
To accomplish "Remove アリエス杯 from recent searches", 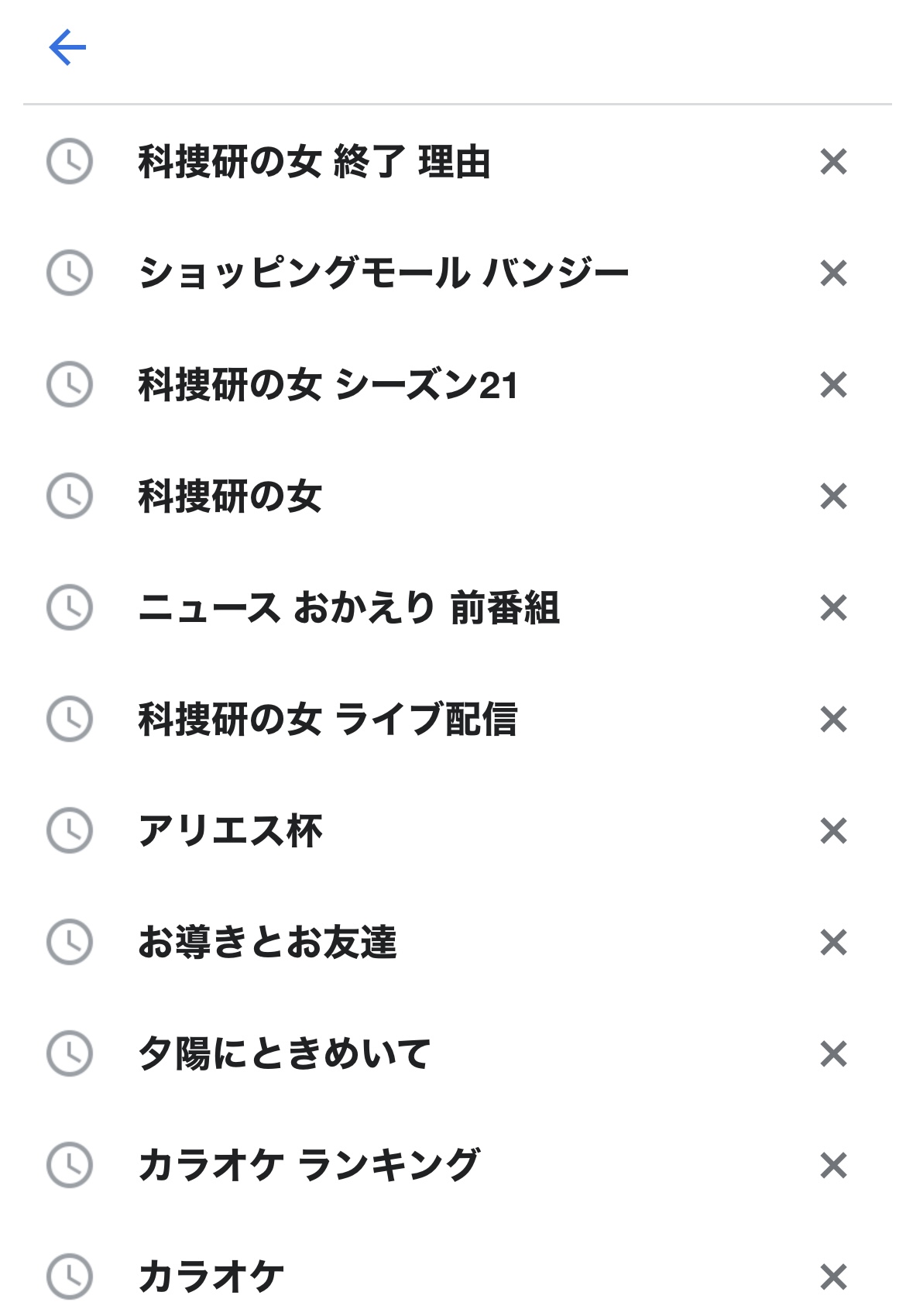I will [833, 831].
